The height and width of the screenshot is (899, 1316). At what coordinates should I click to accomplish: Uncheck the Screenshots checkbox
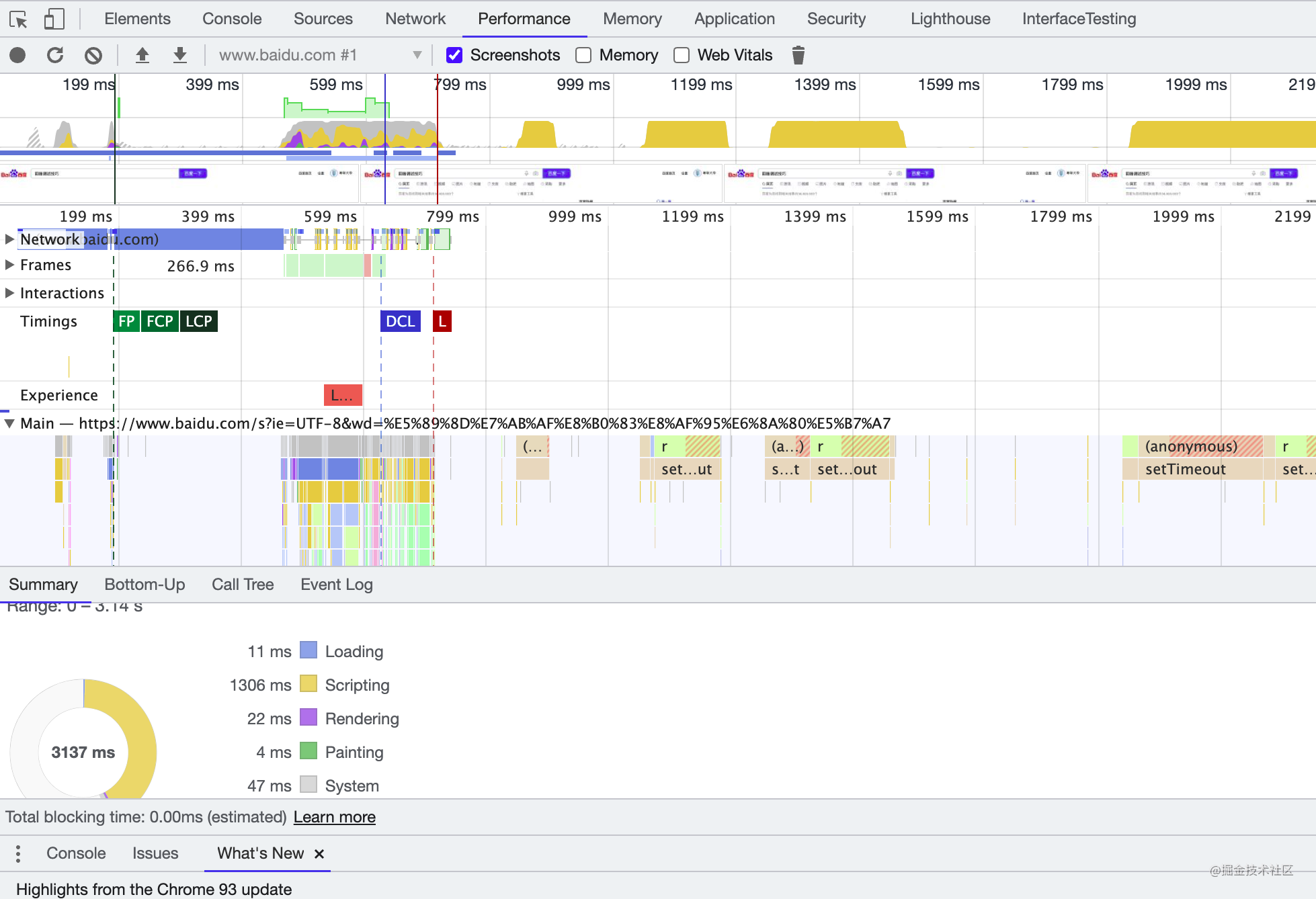pos(454,55)
